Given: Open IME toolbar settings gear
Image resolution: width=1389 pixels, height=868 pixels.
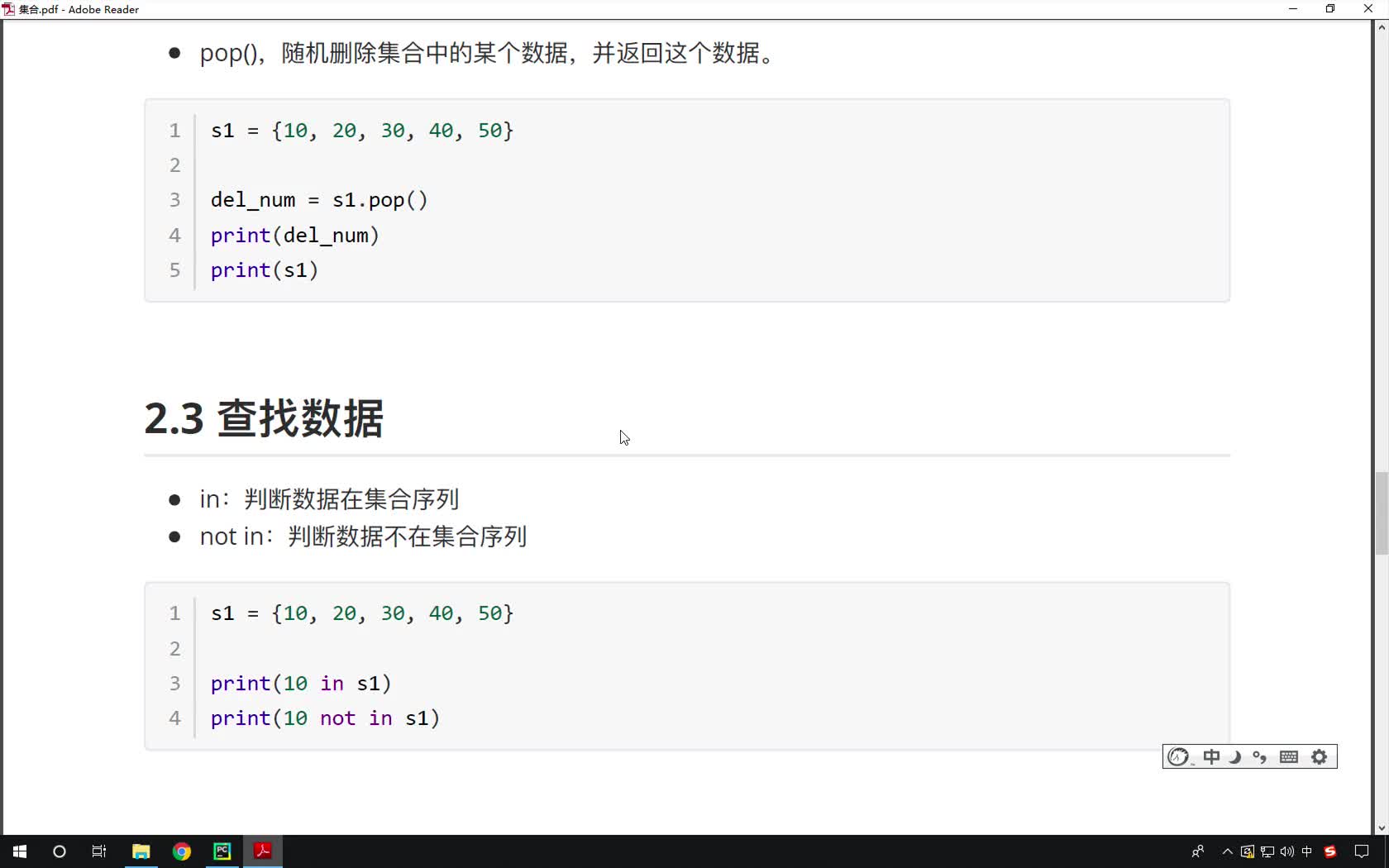Looking at the screenshot, I should pyautogui.click(x=1320, y=756).
